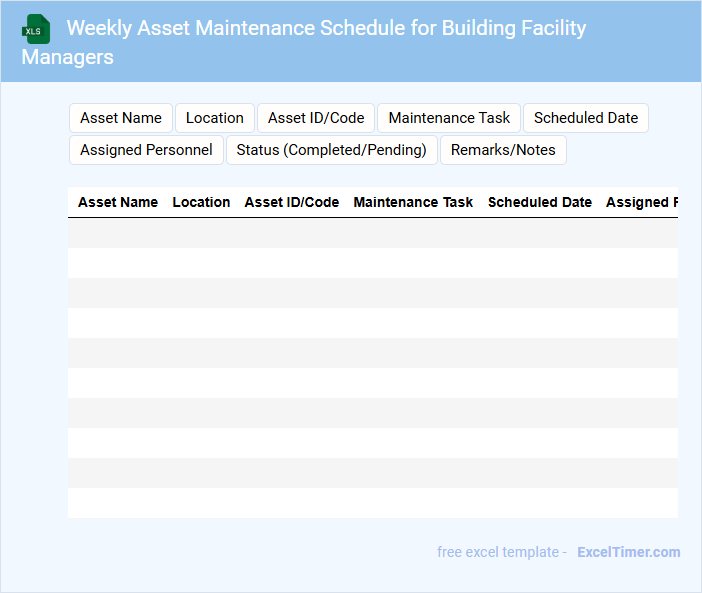Click the Asset Name column header

point(118,202)
